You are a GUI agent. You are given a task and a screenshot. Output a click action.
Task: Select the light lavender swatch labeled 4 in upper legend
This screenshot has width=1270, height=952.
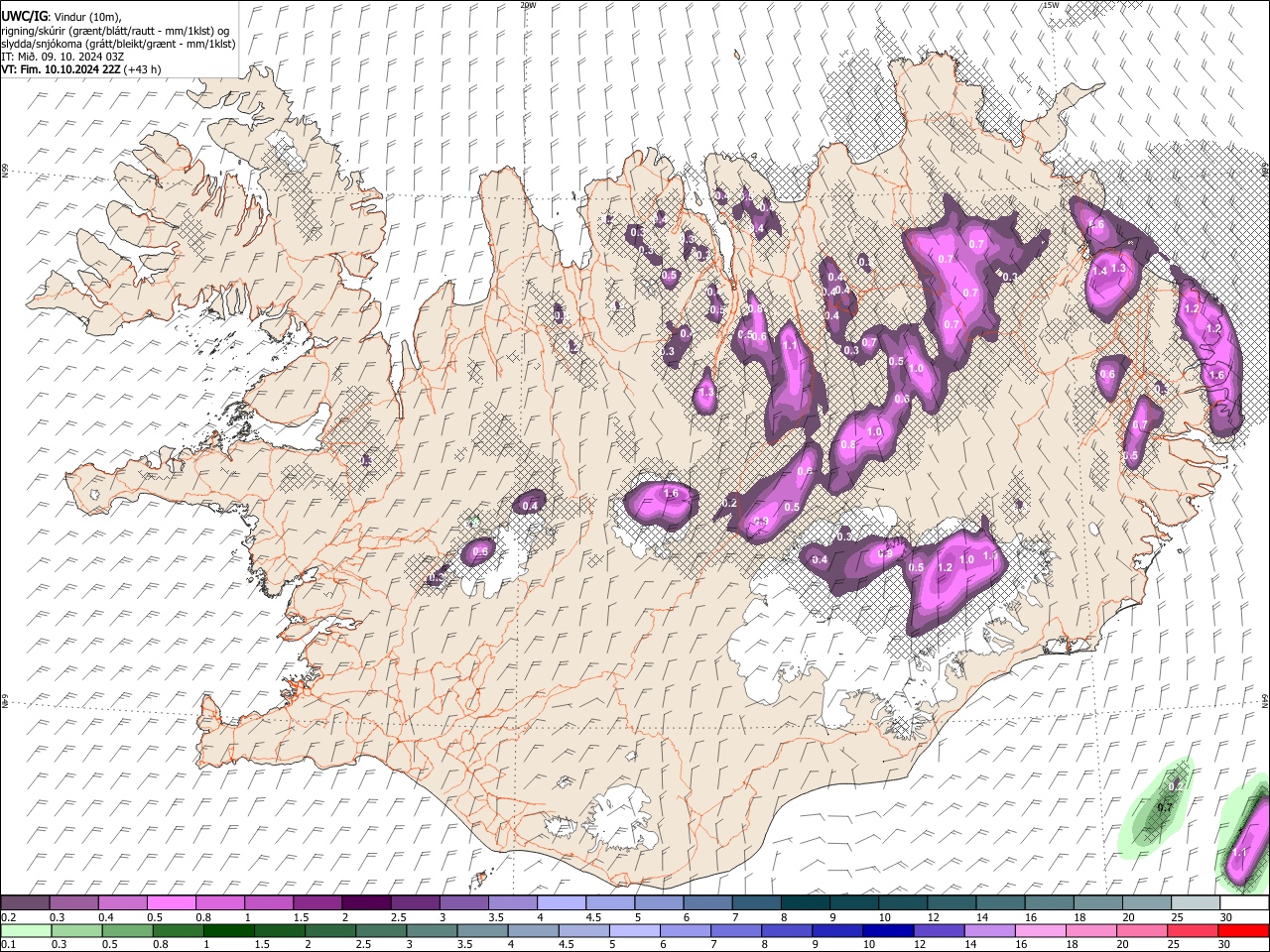click(x=561, y=903)
